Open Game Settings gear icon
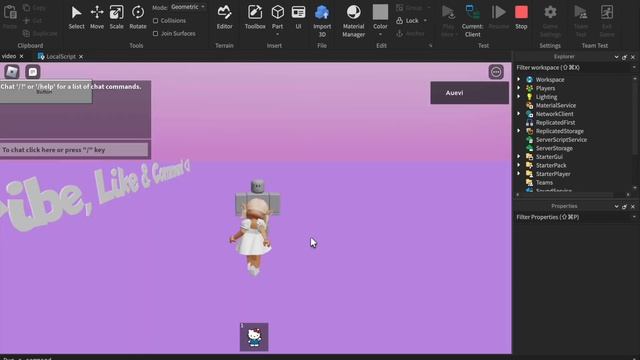 pyautogui.click(x=550, y=12)
